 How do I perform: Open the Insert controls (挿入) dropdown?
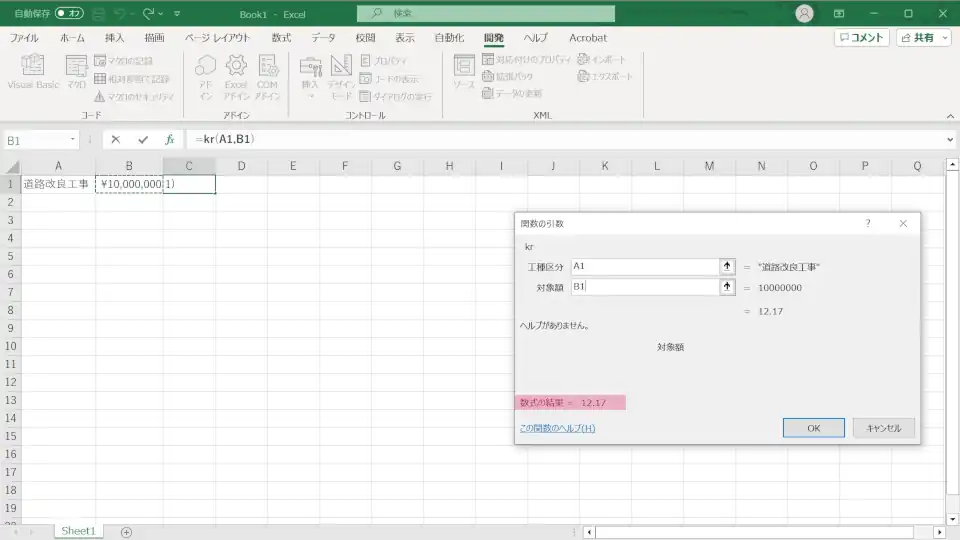[310, 78]
